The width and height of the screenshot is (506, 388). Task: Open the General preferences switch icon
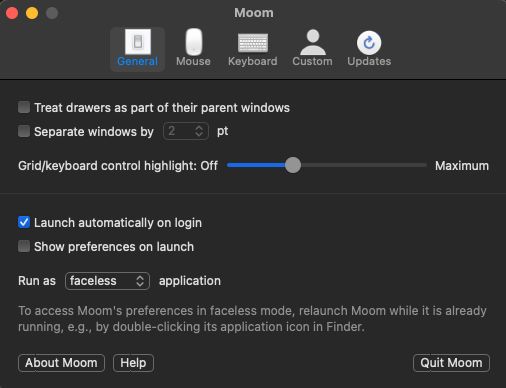tap(138, 42)
